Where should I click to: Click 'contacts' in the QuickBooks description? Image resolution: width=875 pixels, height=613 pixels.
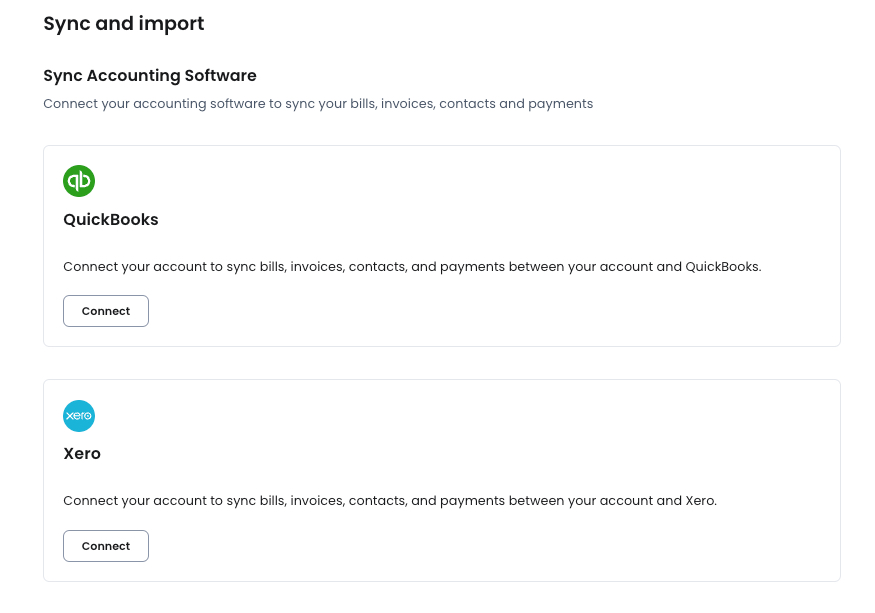coord(378,267)
